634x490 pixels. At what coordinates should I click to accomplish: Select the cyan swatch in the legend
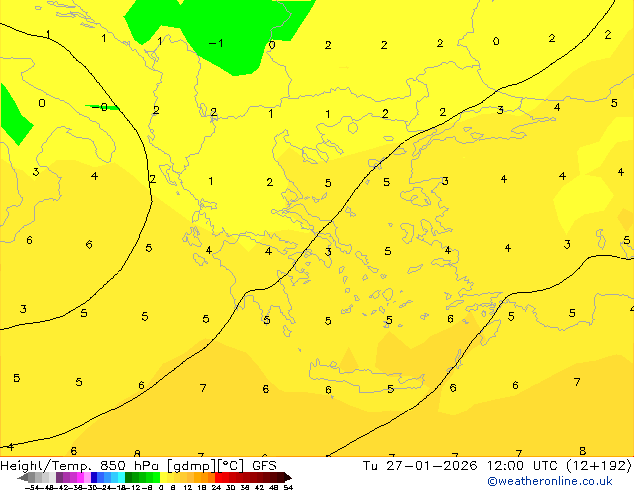click(121, 477)
